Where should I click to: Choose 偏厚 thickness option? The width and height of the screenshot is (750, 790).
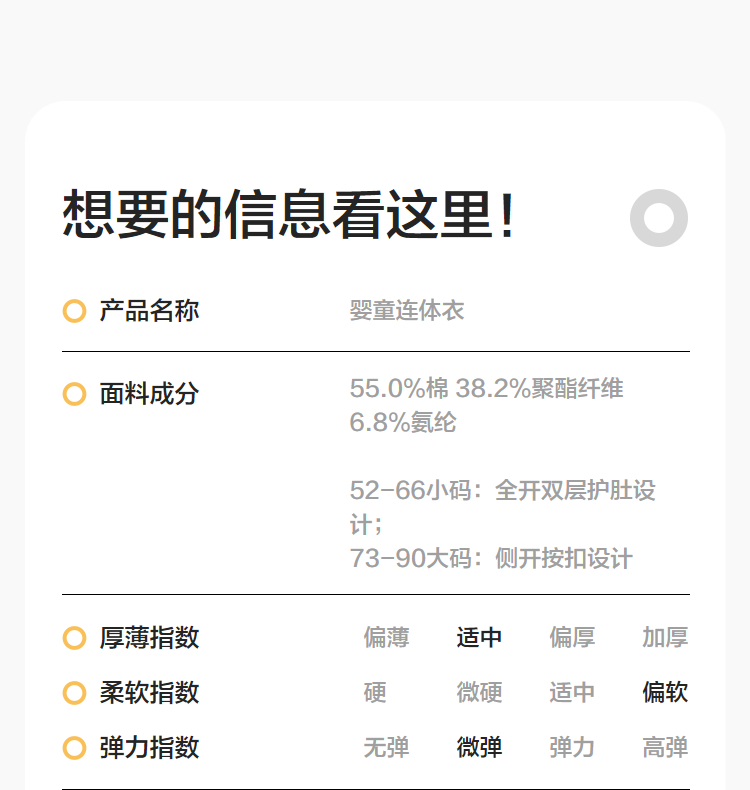[x=572, y=638]
